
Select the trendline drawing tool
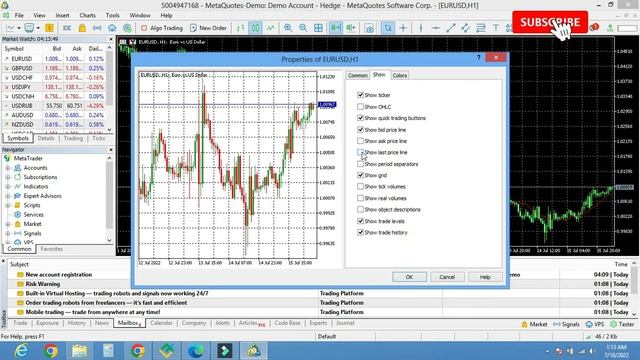(x=451, y=28)
